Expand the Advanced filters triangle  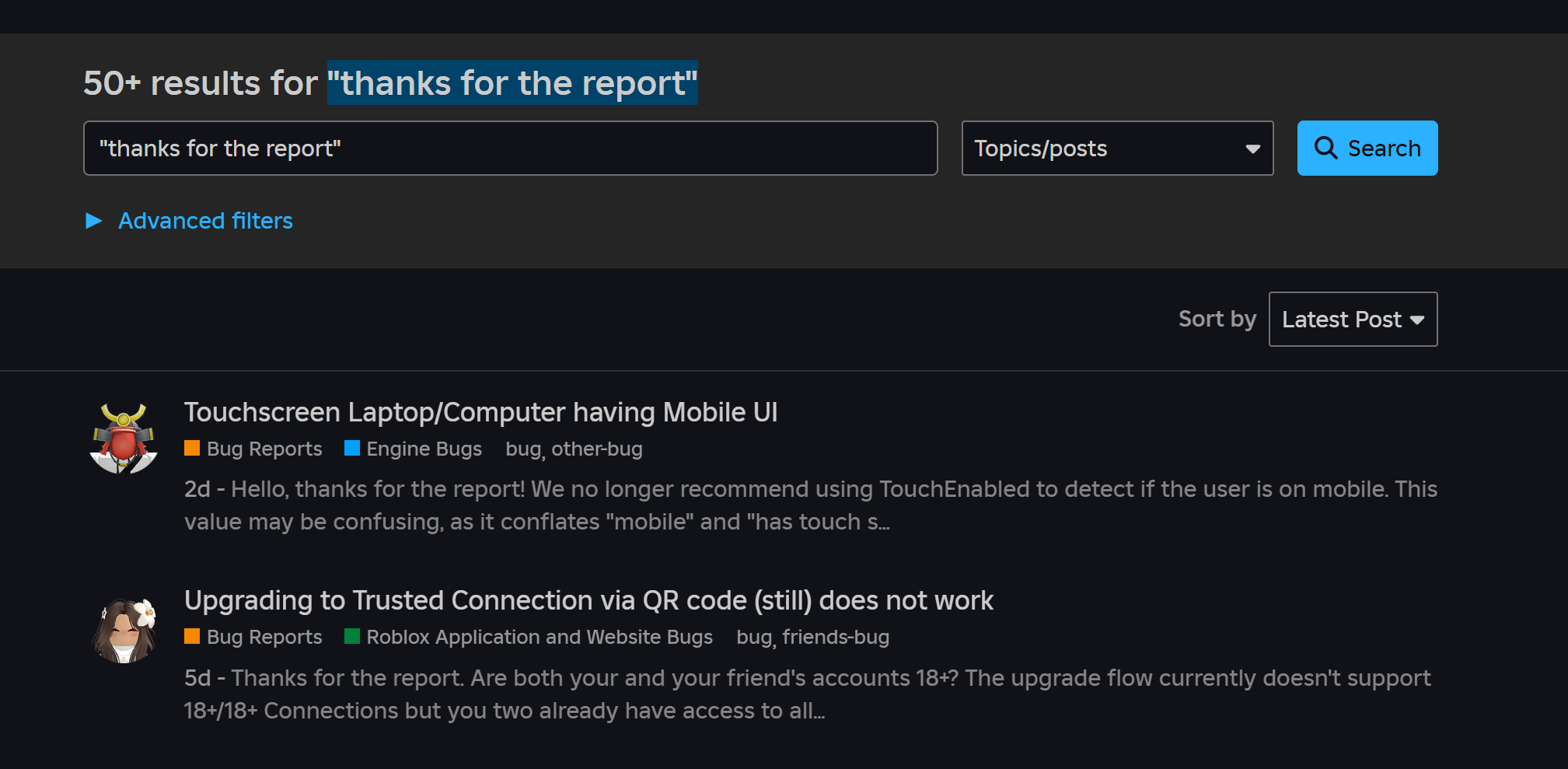point(94,221)
